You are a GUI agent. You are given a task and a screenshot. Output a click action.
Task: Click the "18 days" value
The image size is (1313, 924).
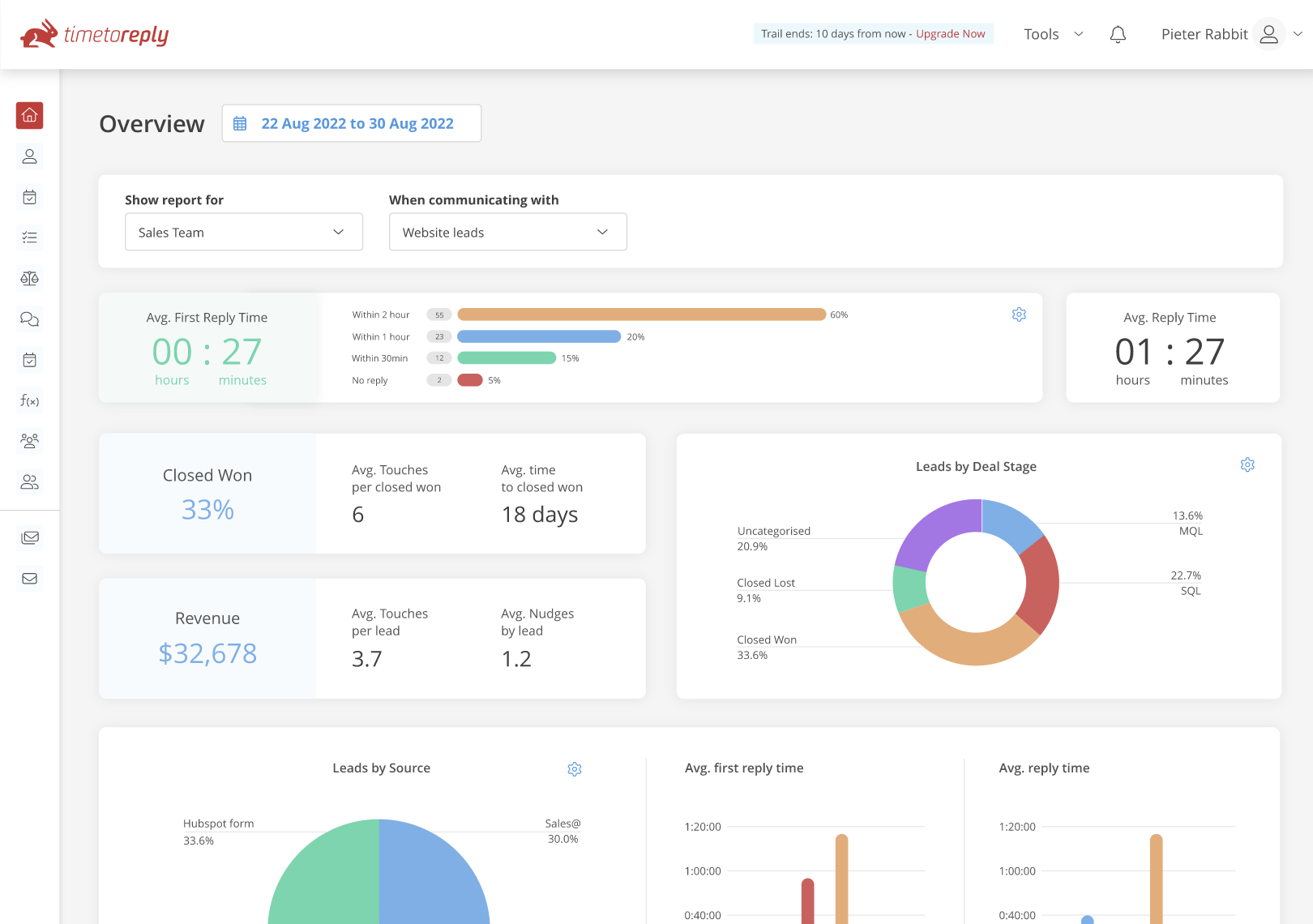[x=540, y=515]
